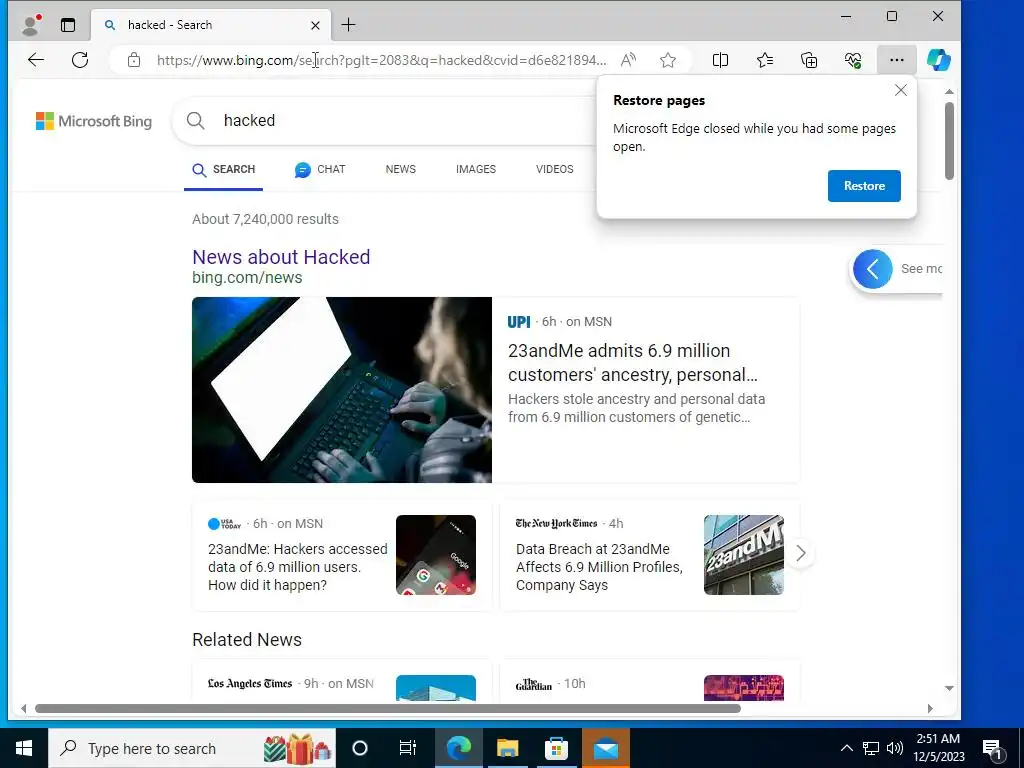
Task: Click the 23andMe building thumbnail
Action: coord(743,555)
